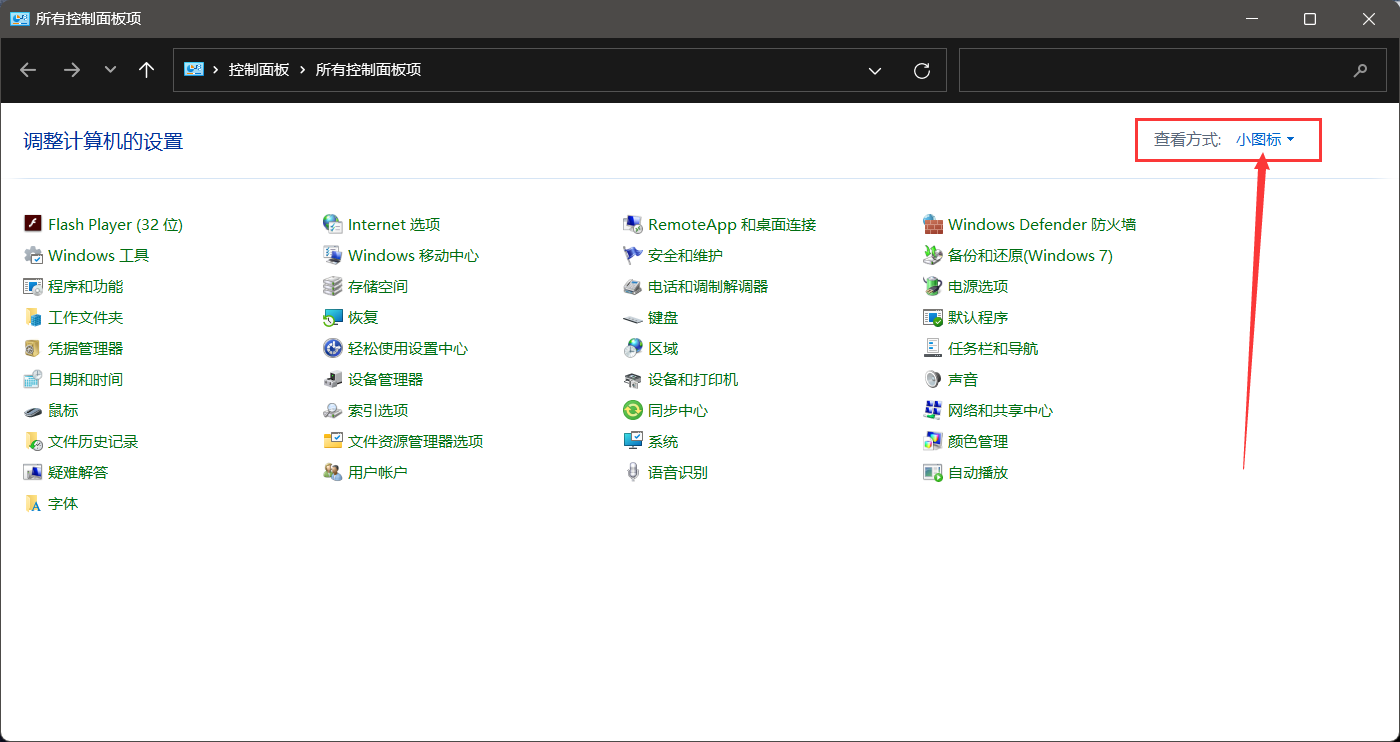1400x742 pixels.
Task: Click the Windows 移动中心 icon
Action: tap(333, 255)
